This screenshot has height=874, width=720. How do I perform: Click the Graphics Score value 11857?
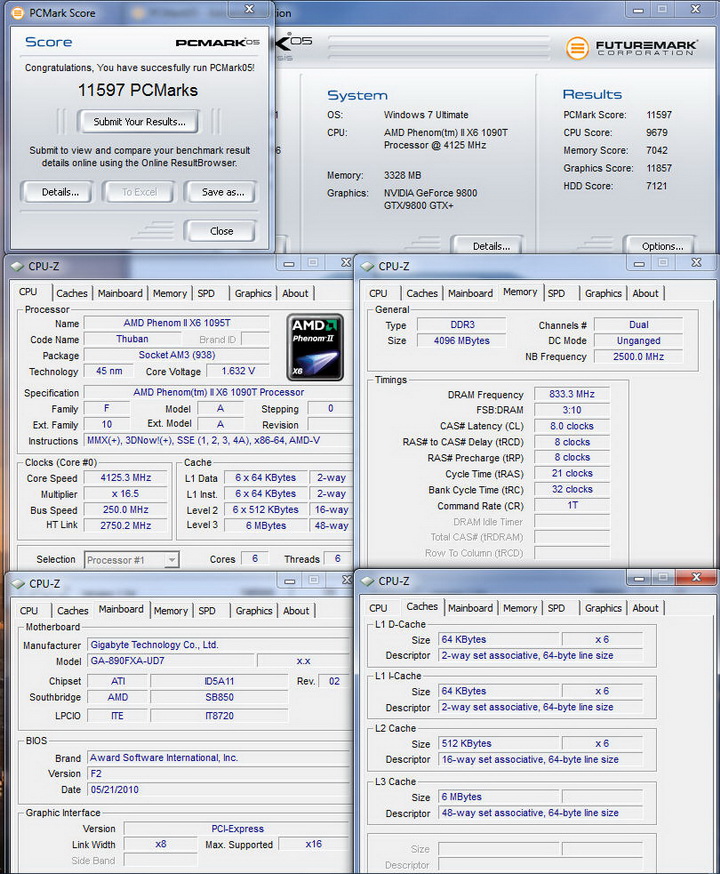(x=659, y=168)
